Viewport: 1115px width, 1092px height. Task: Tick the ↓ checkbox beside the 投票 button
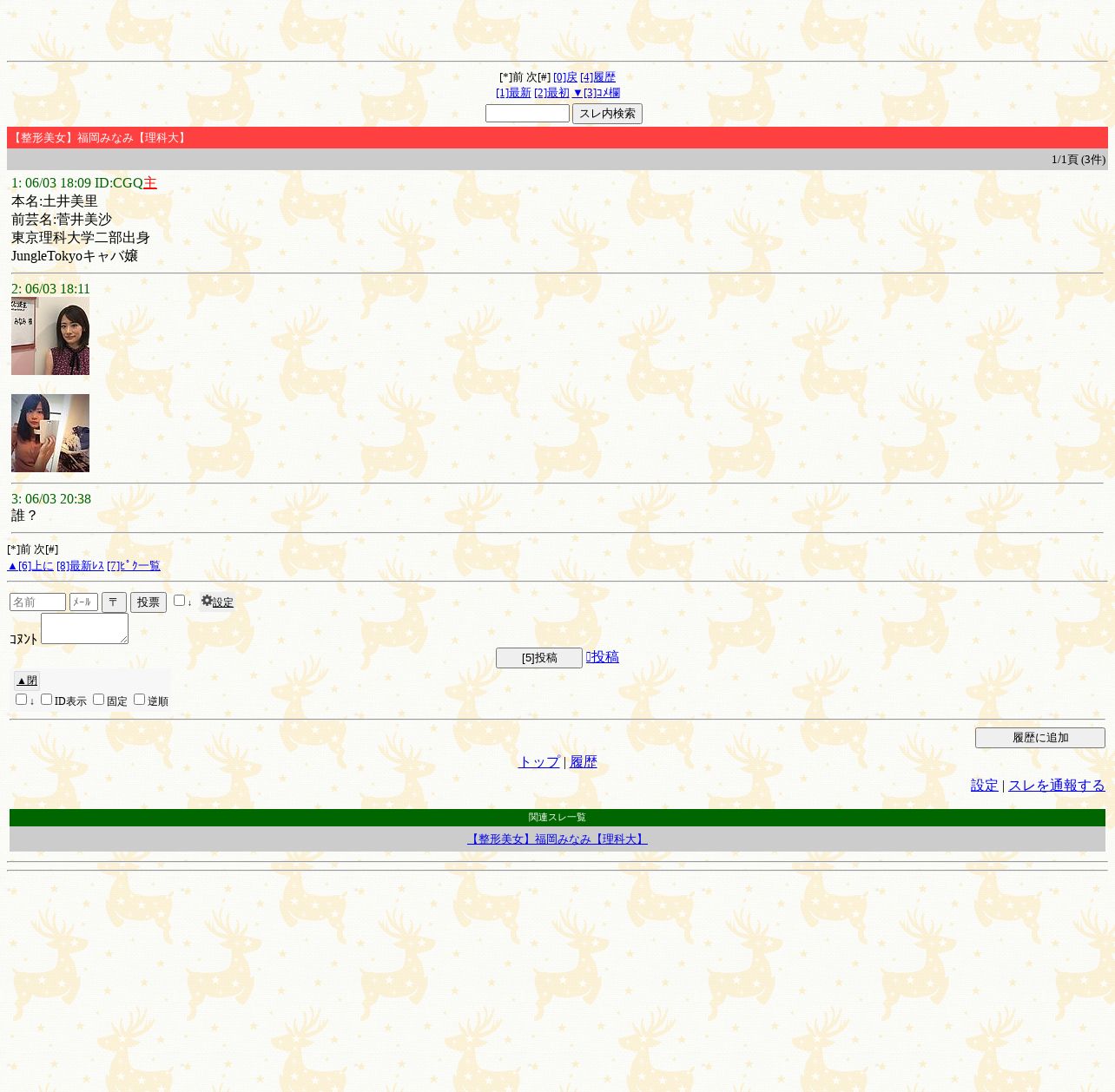point(179,601)
